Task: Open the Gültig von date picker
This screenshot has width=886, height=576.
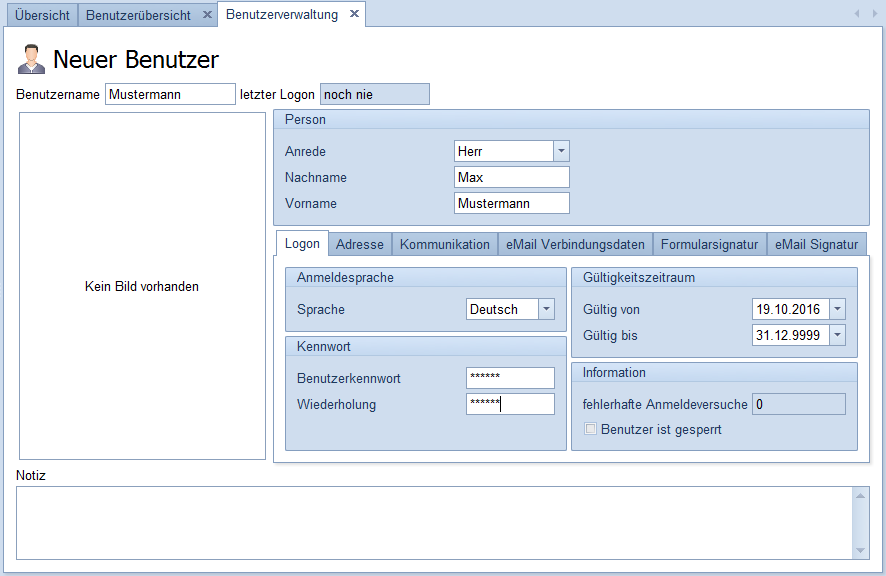Action: [x=837, y=309]
